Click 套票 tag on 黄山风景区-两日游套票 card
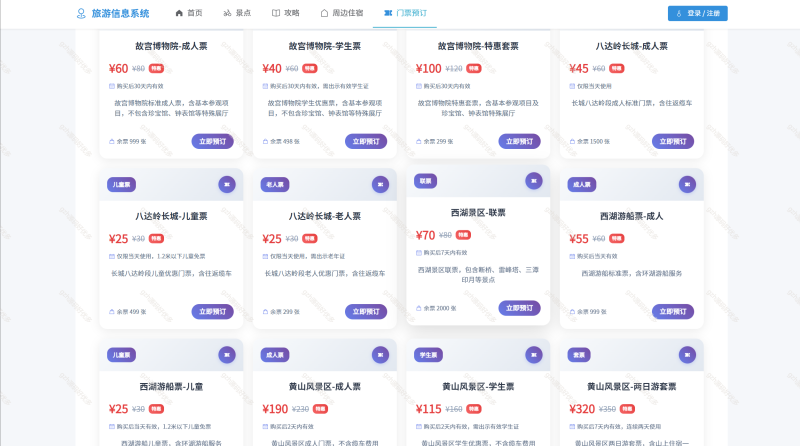800x446 pixels. (x=579, y=355)
